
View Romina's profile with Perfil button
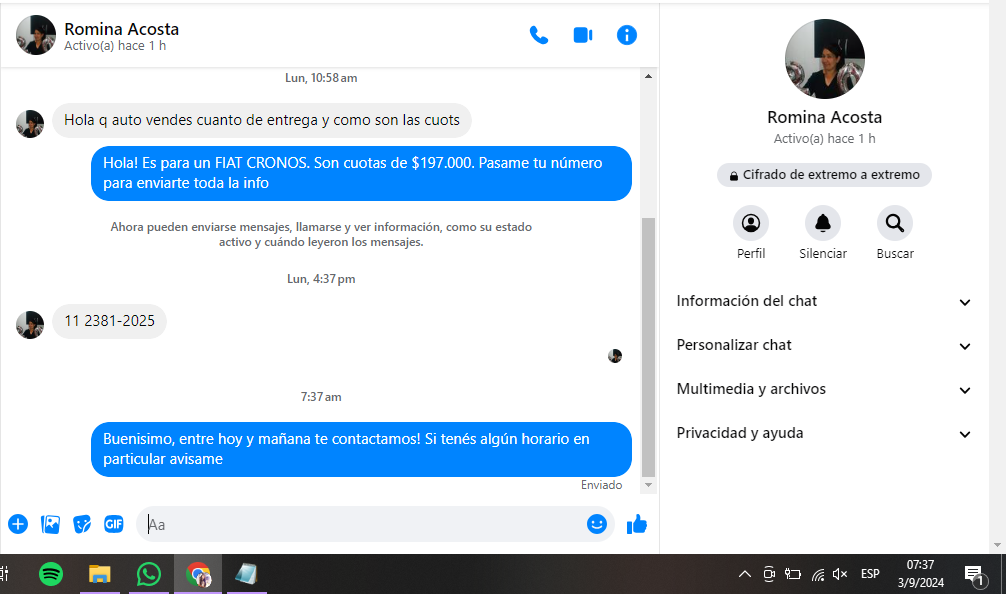(751, 223)
